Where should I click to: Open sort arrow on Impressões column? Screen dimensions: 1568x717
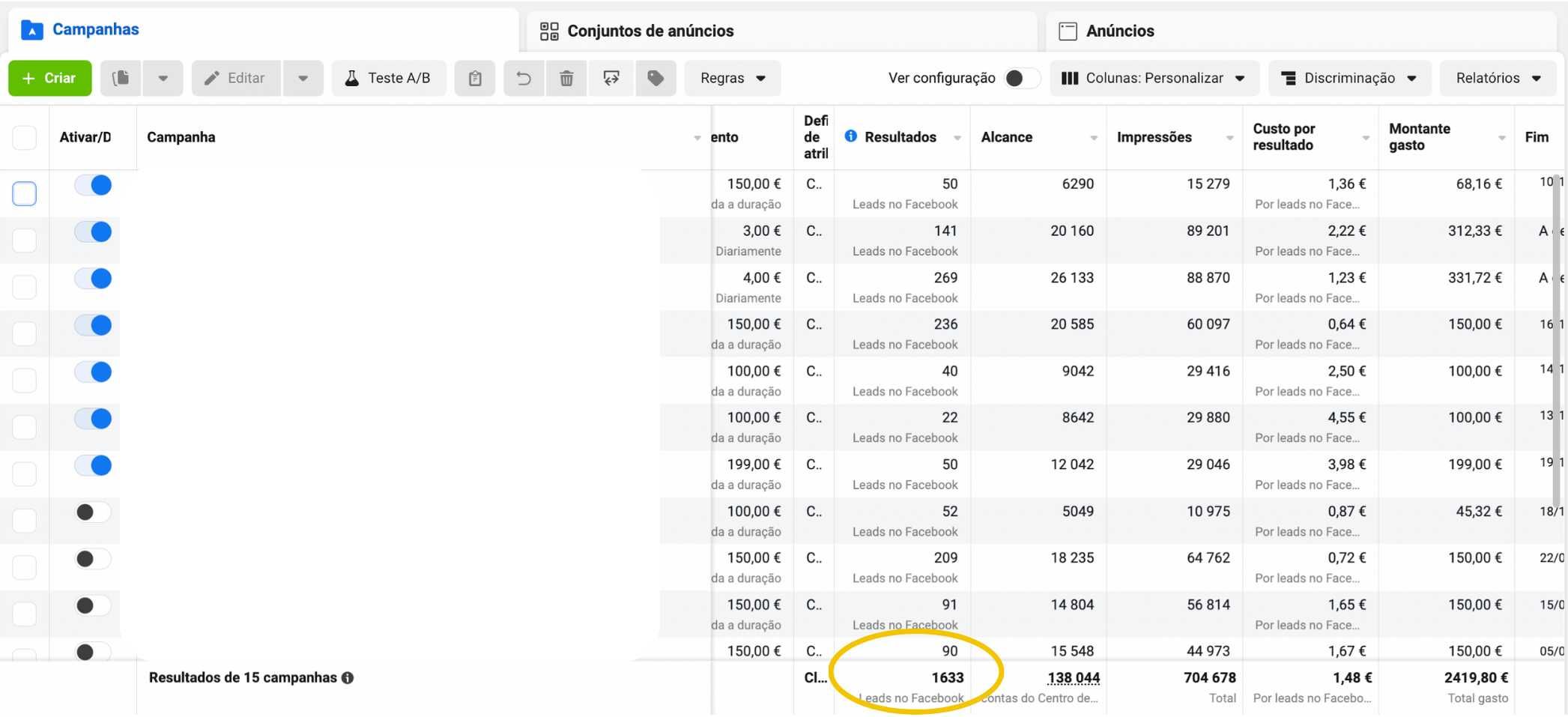click(1229, 138)
